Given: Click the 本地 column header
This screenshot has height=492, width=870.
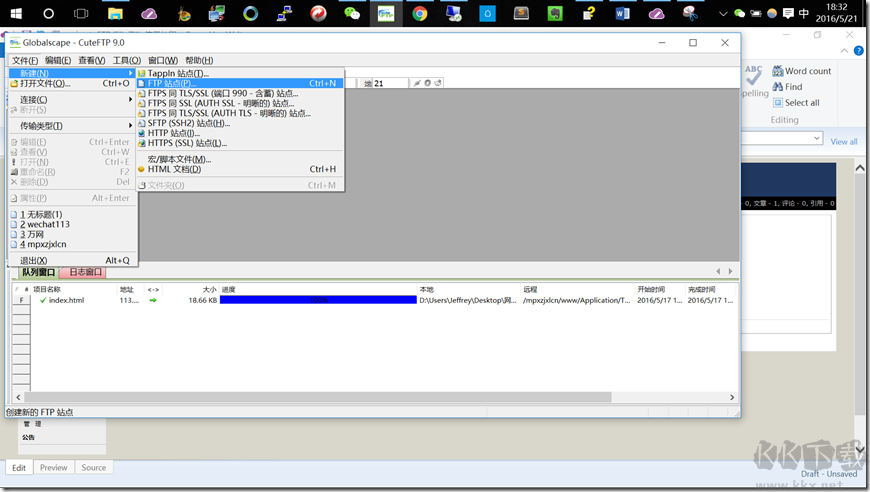Looking at the screenshot, I should [469, 290].
